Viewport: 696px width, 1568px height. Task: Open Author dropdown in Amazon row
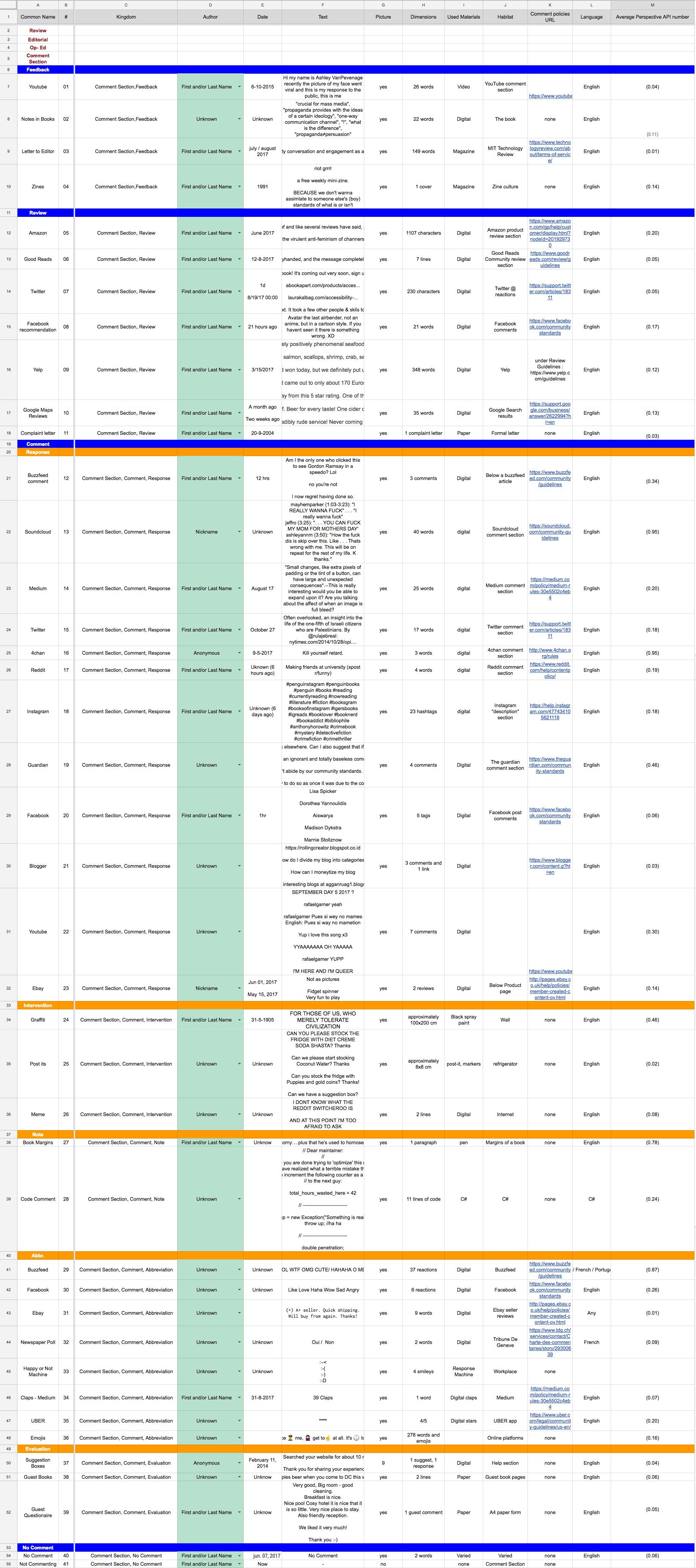coord(239,233)
